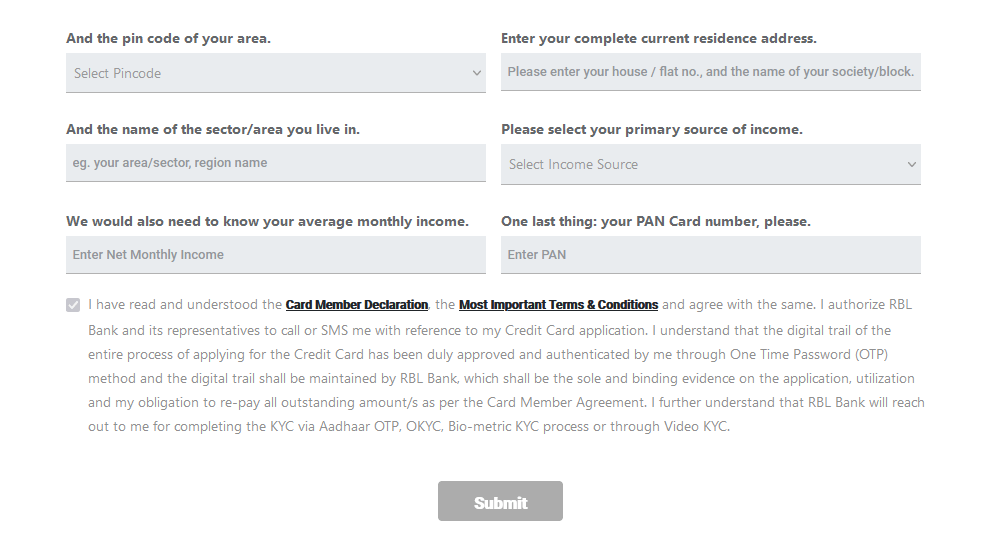The image size is (1006, 558).
Task: Click the chevron arrow in Select Income Source
Action: click(912, 164)
